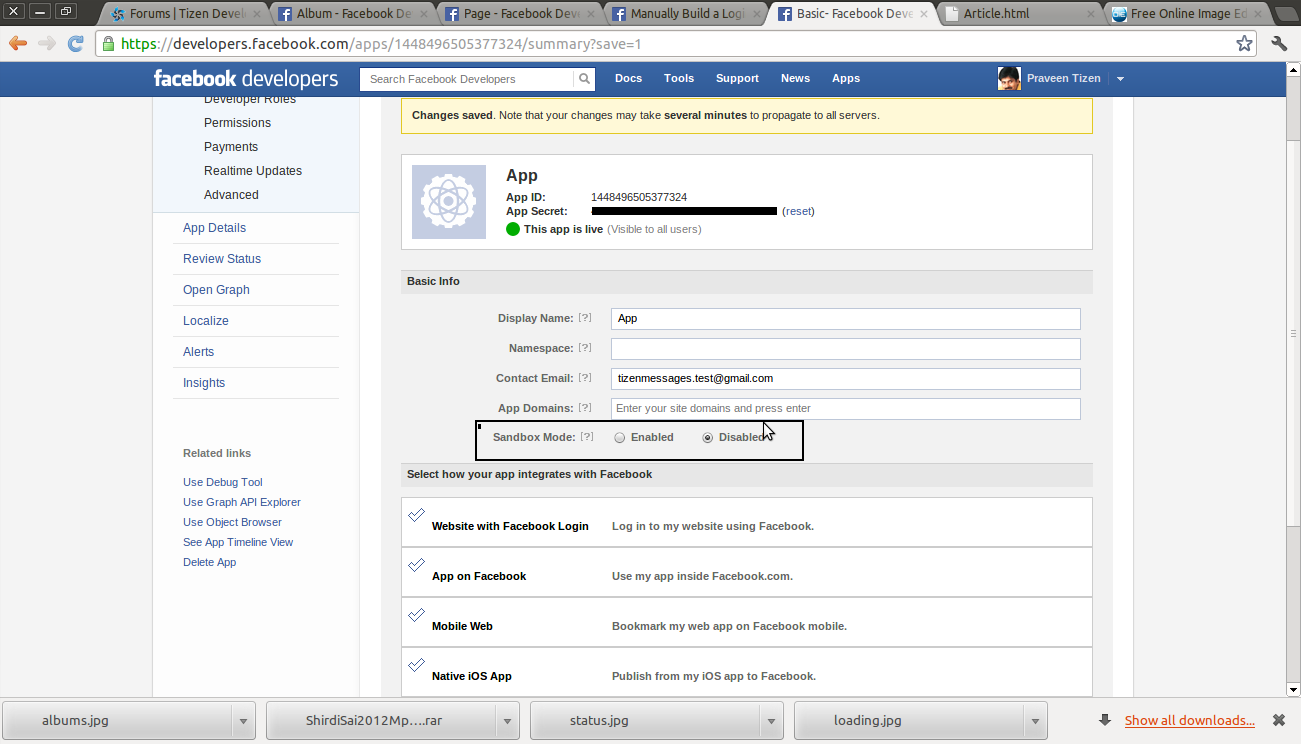The width and height of the screenshot is (1301, 744).
Task: Click Show all downloads link
Action: [1189, 720]
